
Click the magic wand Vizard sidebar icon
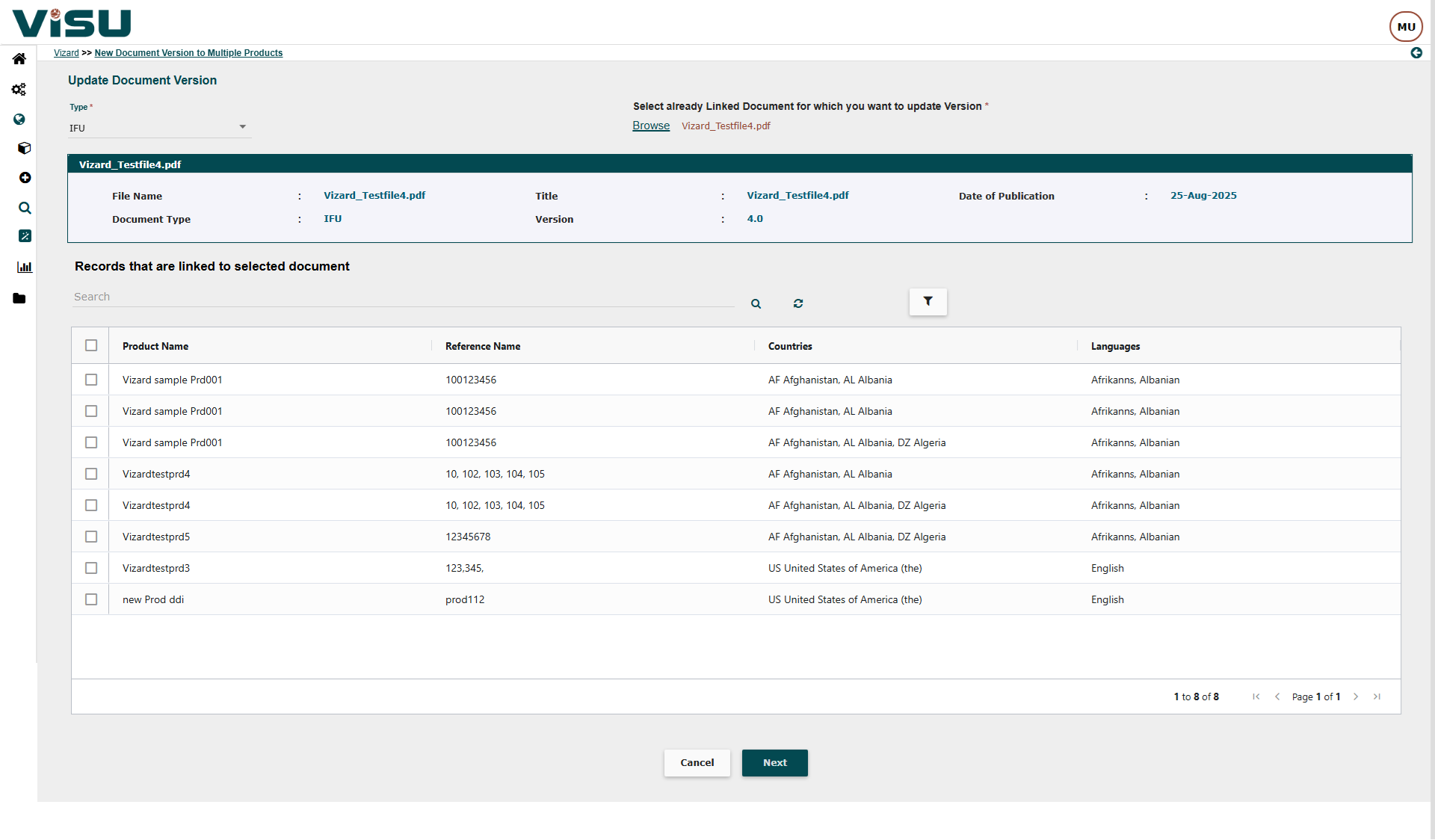pos(24,236)
